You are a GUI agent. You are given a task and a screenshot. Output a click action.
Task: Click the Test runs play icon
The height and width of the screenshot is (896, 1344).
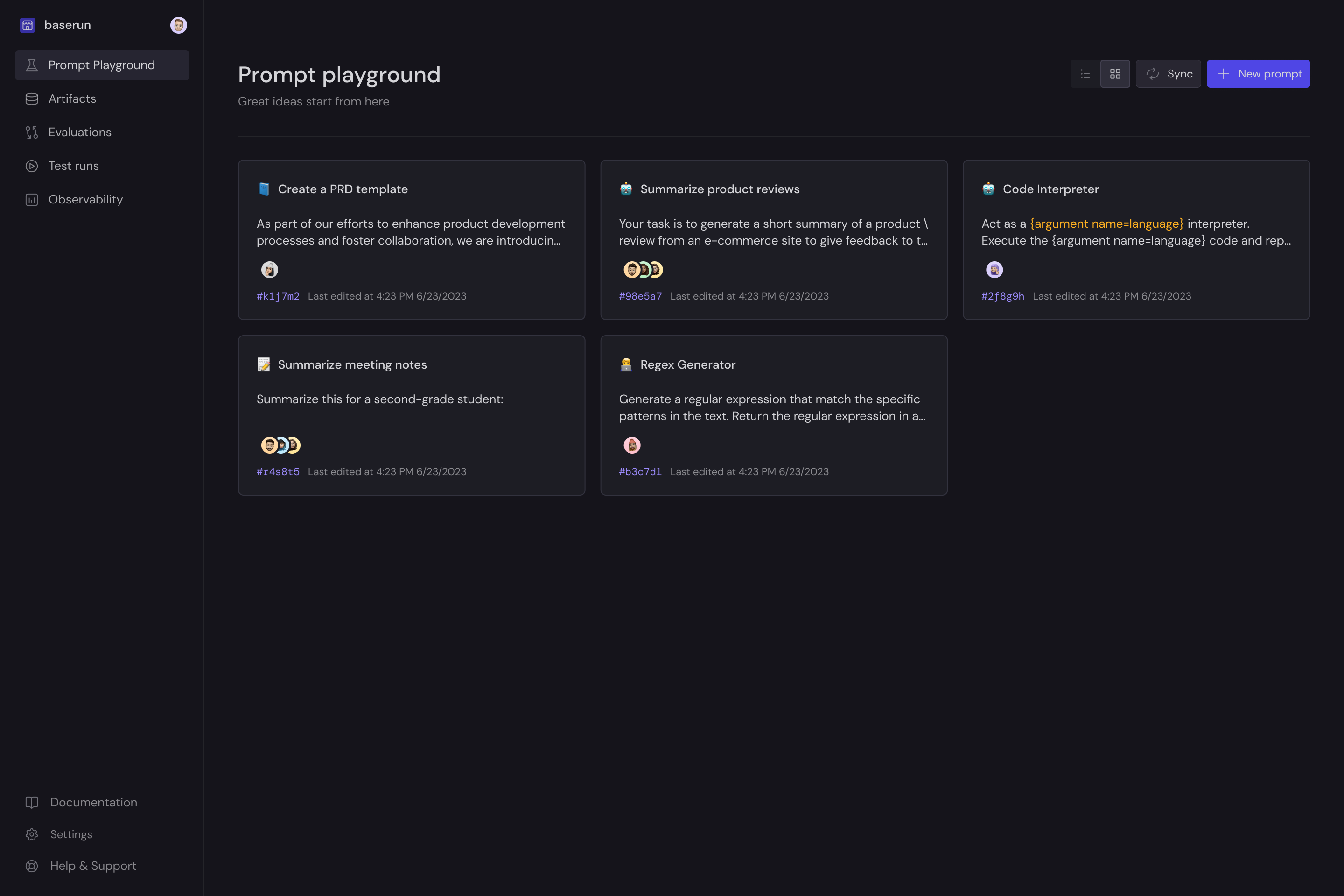32,166
